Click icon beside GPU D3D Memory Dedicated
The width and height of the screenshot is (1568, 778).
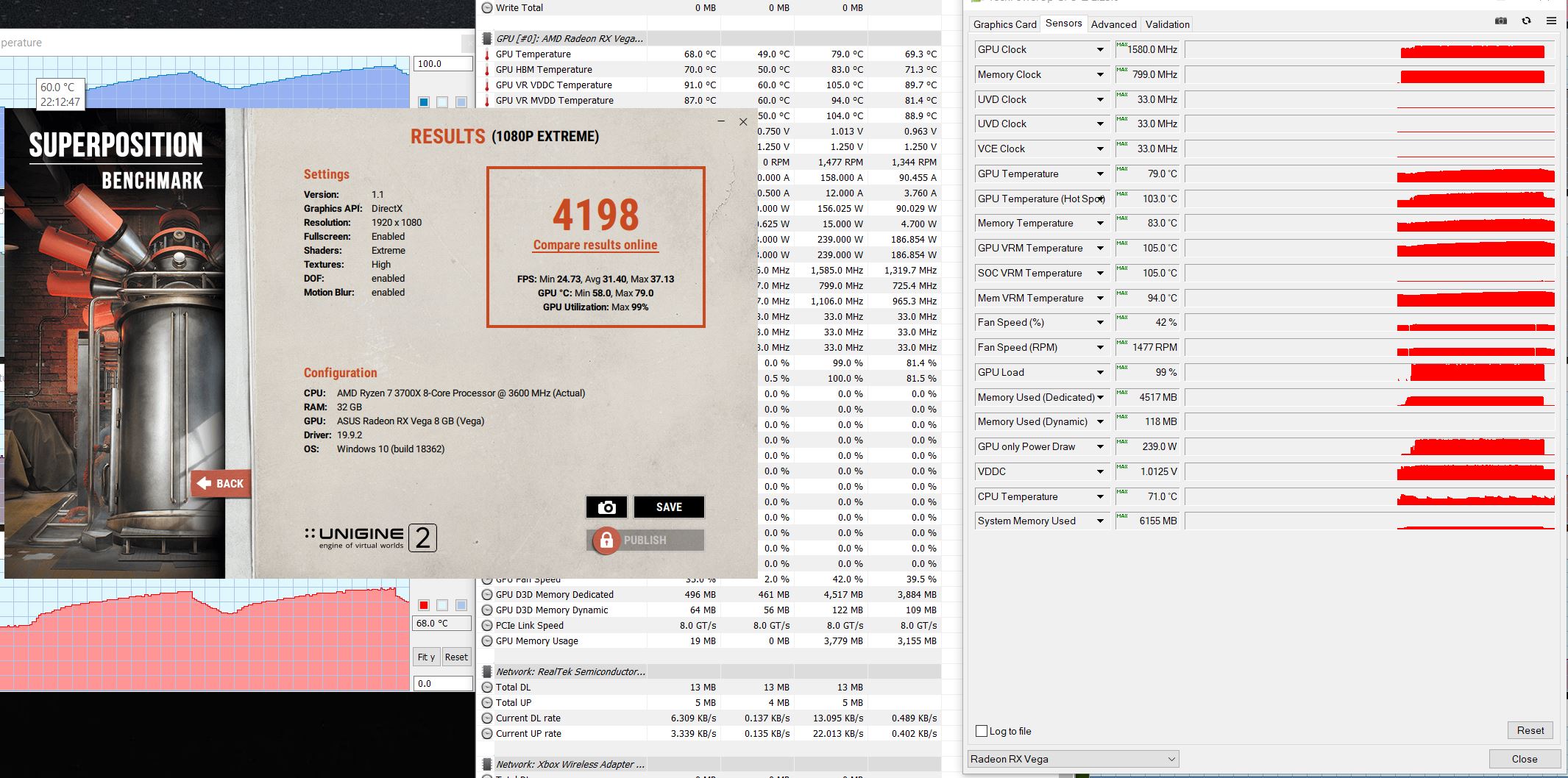click(x=487, y=595)
